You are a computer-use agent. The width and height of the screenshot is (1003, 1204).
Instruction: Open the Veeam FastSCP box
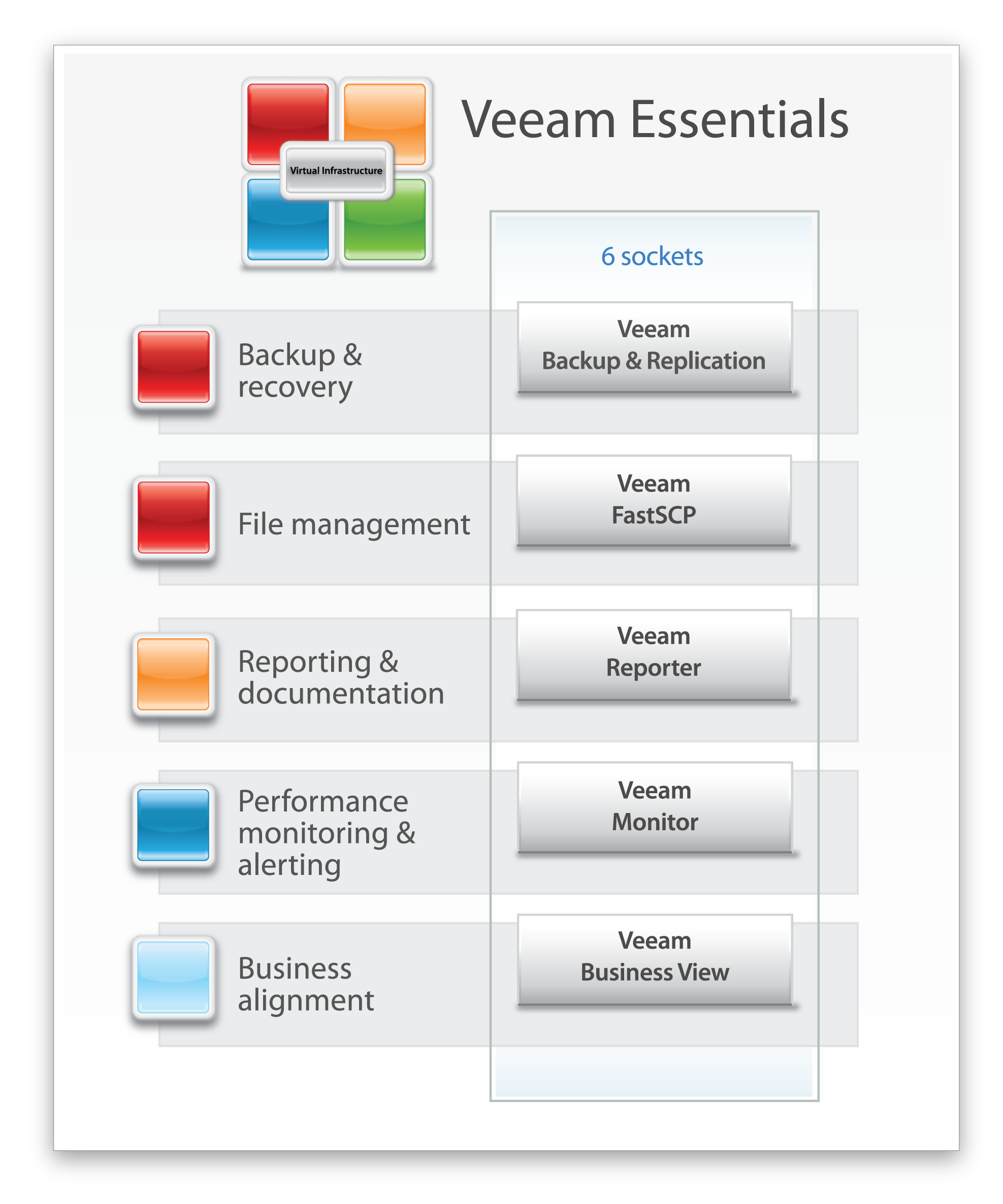click(x=654, y=501)
